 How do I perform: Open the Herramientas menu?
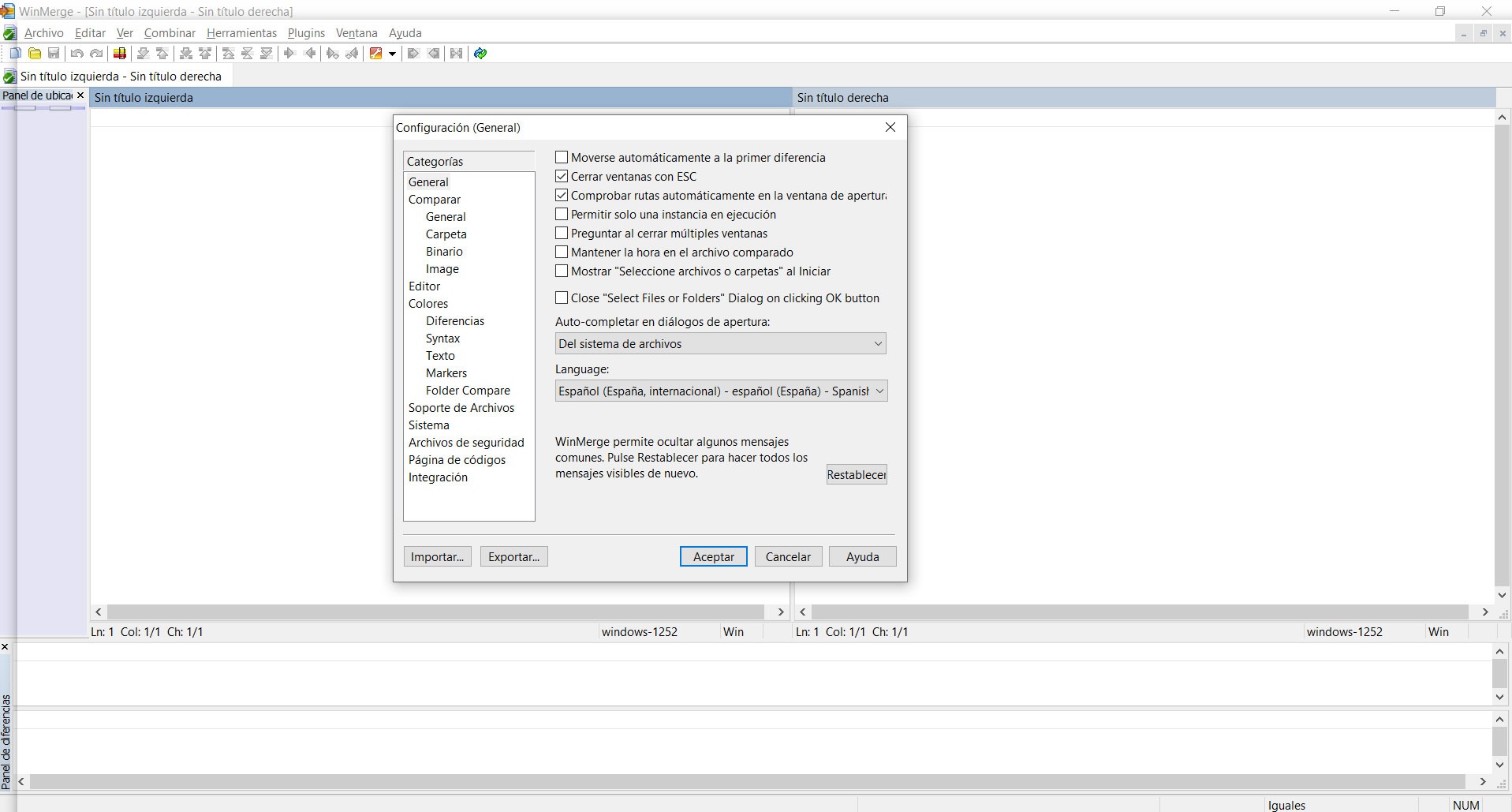click(x=241, y=33)
